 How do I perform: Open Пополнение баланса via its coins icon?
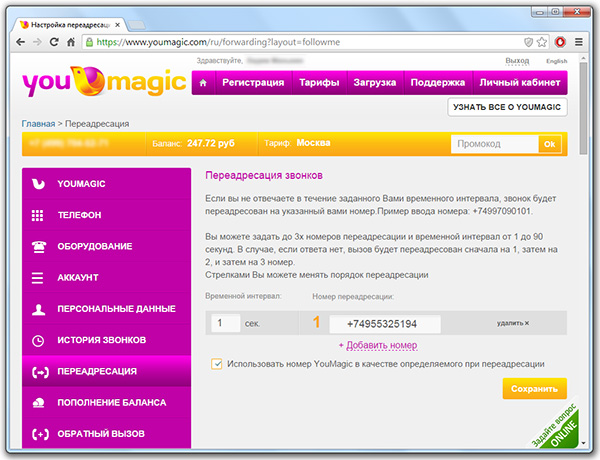(38, 402)
